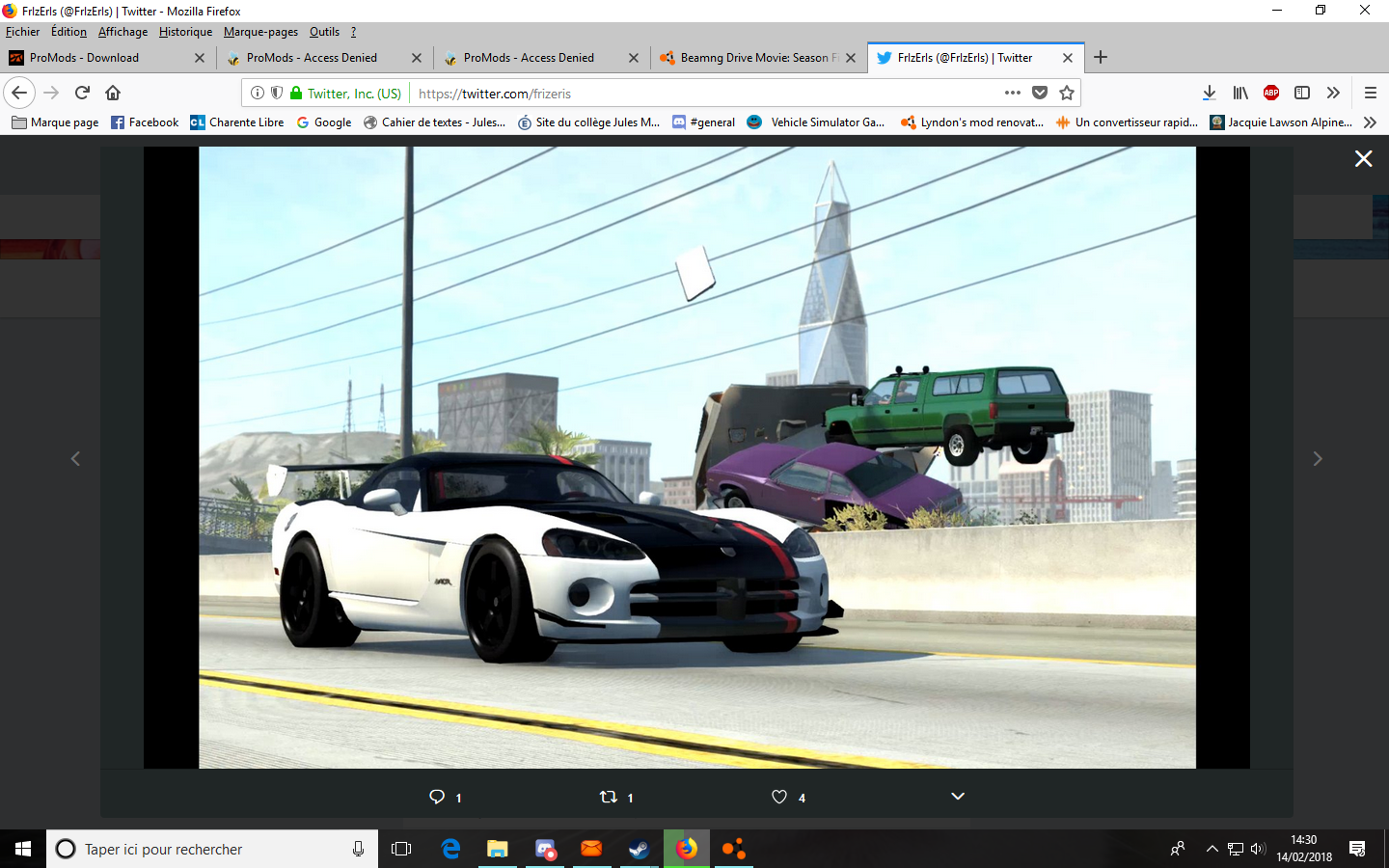Open page actions three-dot menu
Image resolution: width=1389 pixels, height=868 pixels.
pyautogui.click(x=1012, y=93)
